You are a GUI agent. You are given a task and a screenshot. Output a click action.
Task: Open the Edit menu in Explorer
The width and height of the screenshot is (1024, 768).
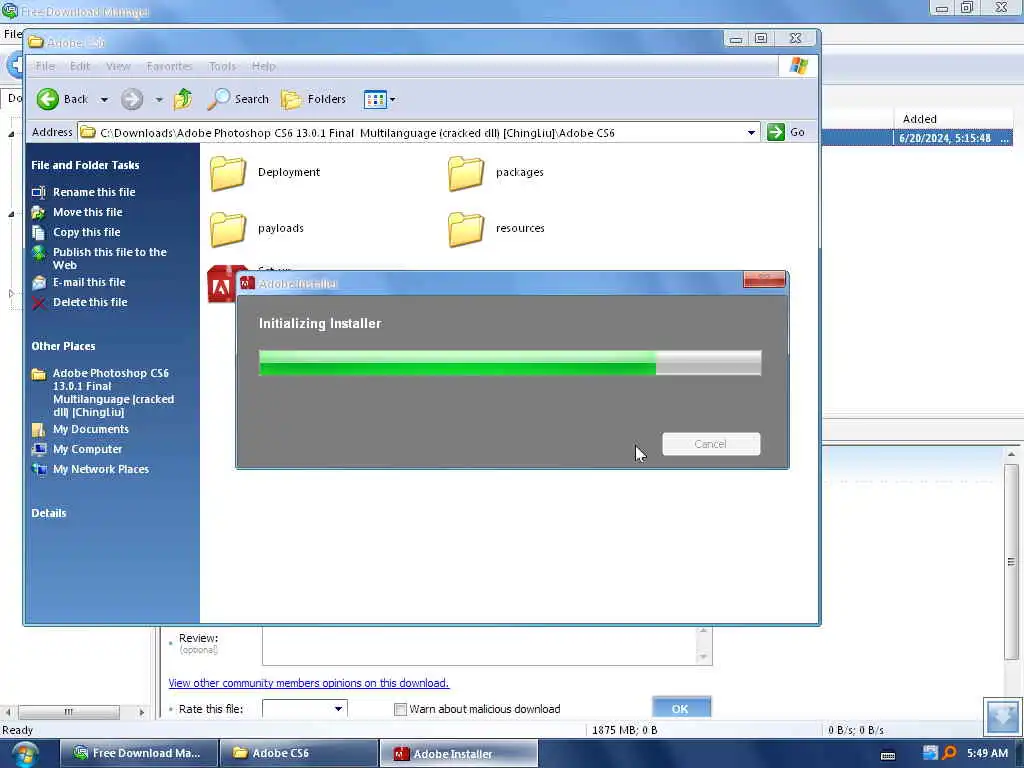pyautogui.click(x=80, y=67)
